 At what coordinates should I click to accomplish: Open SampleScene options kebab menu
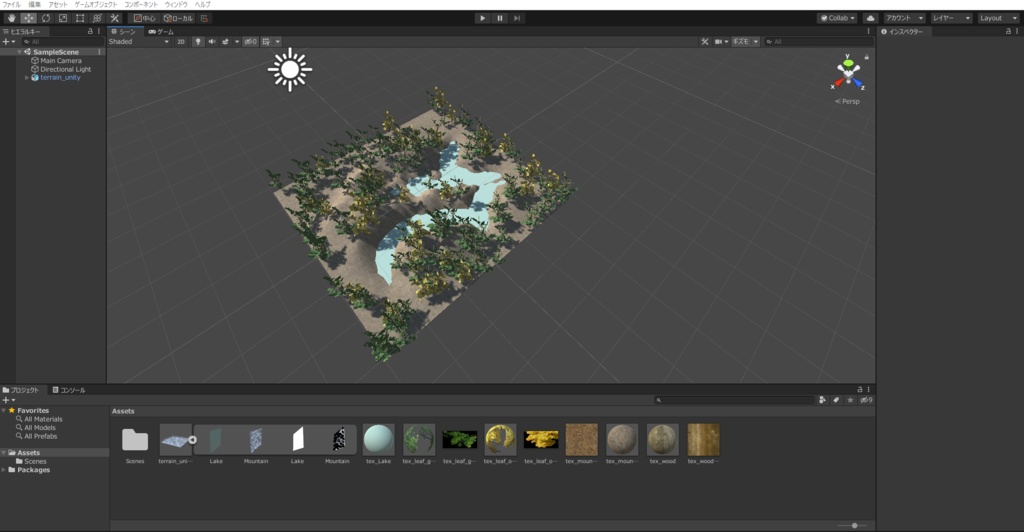point(99,52)
